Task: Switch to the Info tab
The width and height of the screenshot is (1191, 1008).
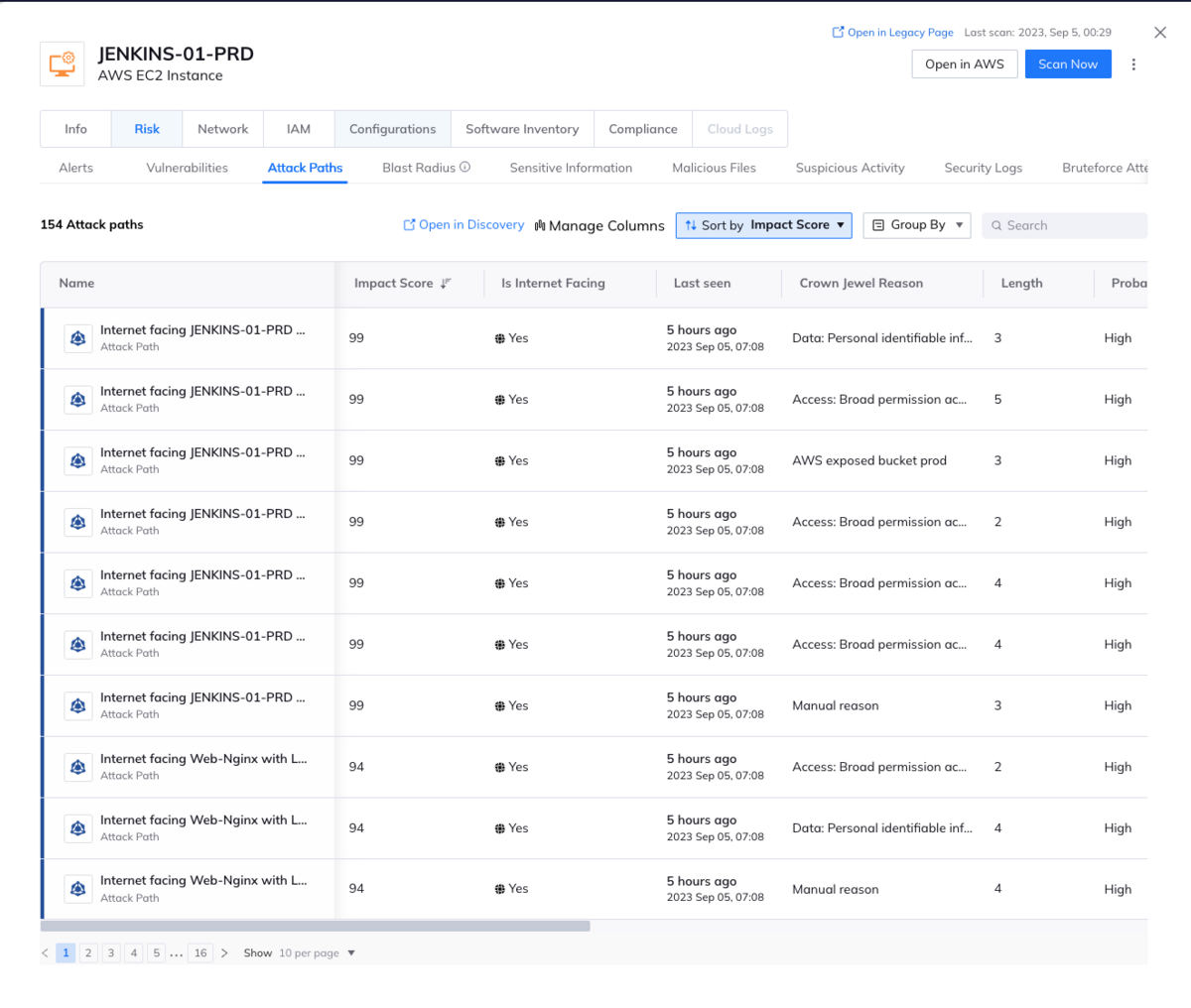Action: click(75, 129)
